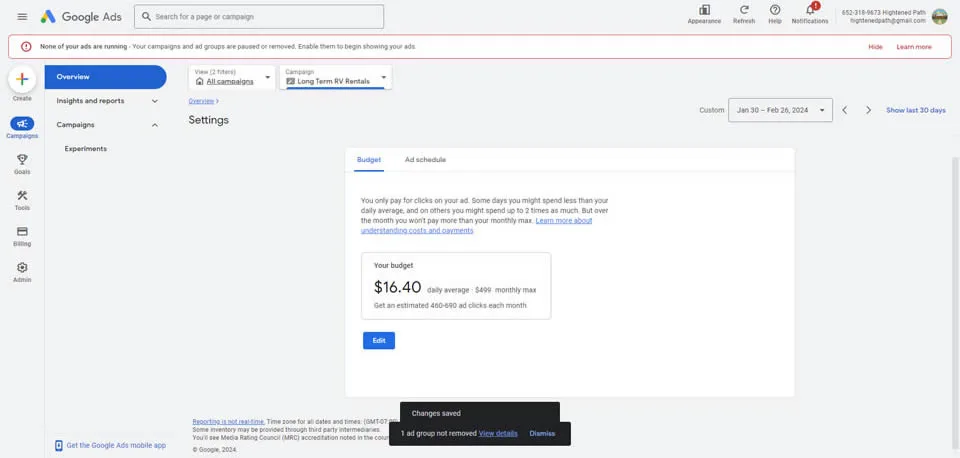The width and height of the screenshot is (960, 458).
Task: Get the Google Ads mobile app
Action: click(x=116, y=445)
